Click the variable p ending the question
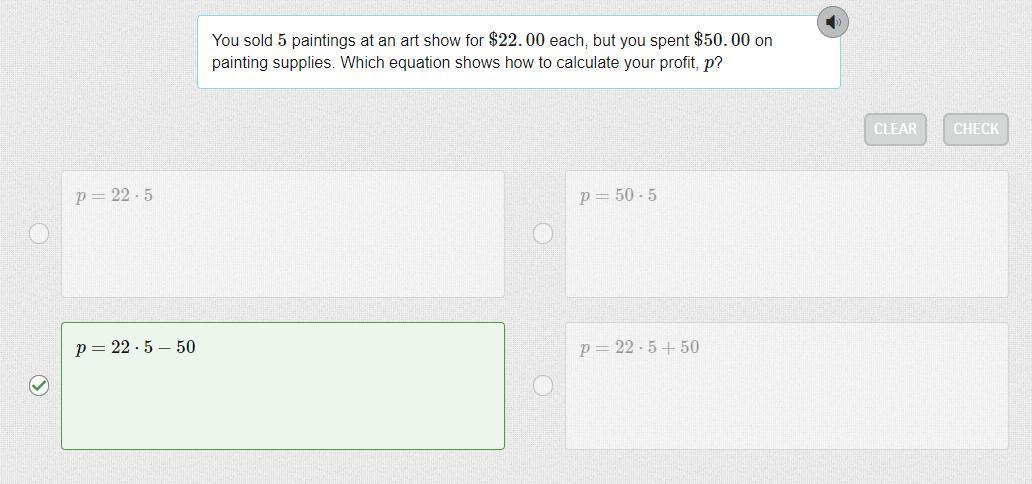 click(709, 63)
